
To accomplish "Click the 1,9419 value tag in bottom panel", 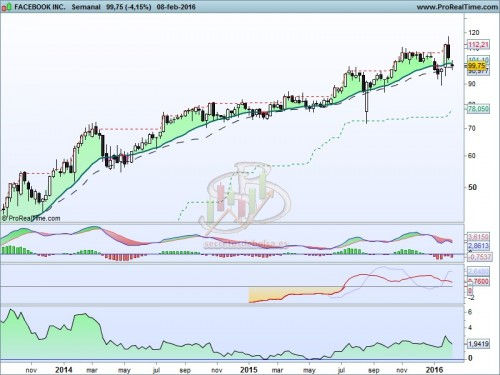I will [478, 344].
